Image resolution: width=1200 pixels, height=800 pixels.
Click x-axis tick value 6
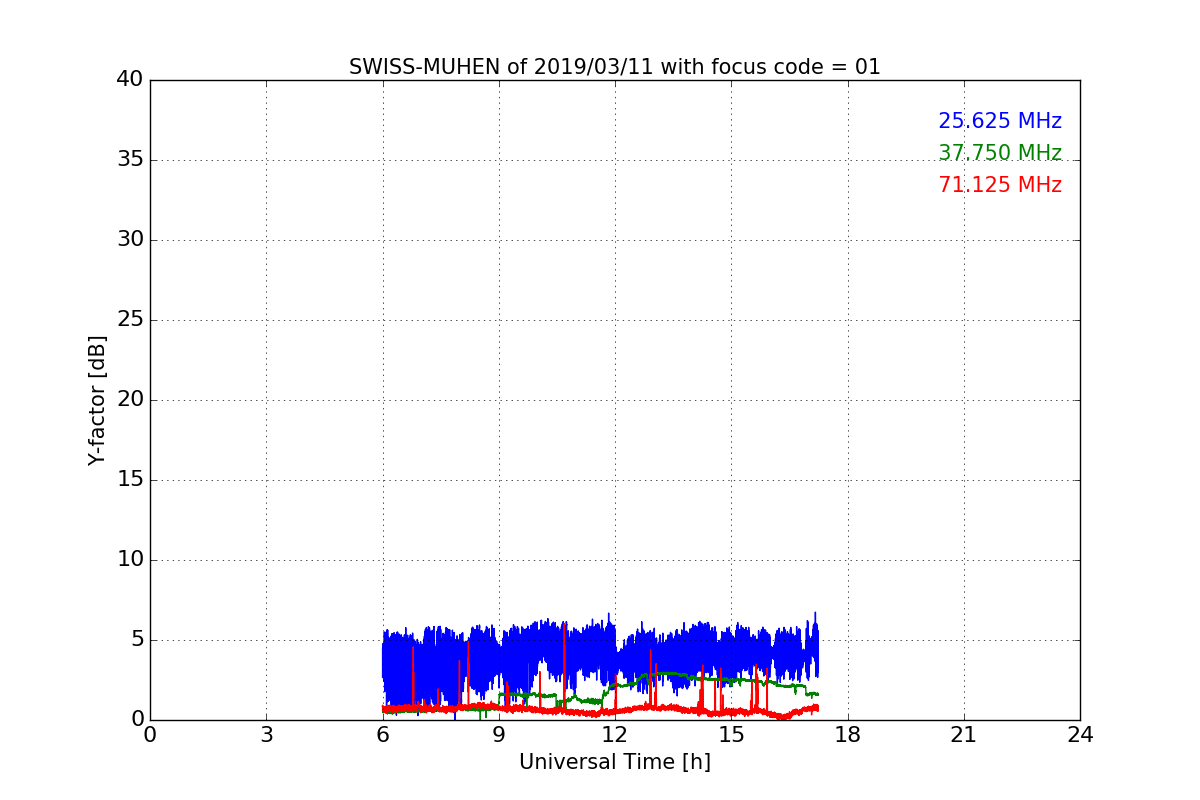[382, 735]
